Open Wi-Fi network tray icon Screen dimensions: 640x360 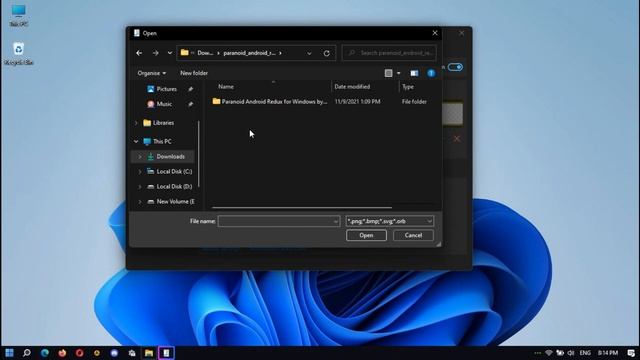click(x=549, y=353)
